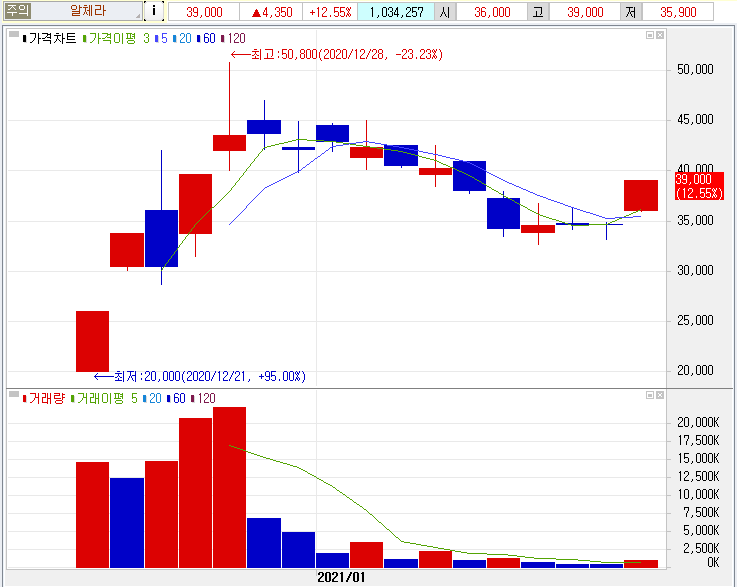The image size is (737, 587).
Task: Click the opening price 36,000 value
Action: 492,12
